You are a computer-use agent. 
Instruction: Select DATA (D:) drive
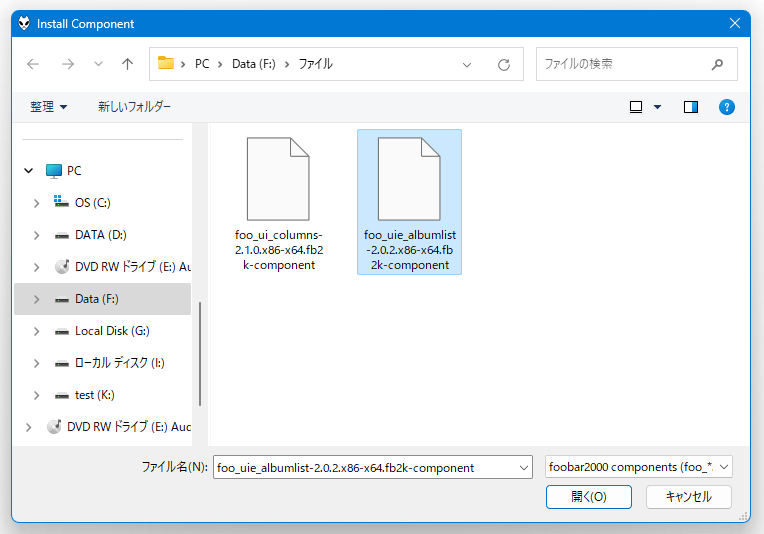101,235
